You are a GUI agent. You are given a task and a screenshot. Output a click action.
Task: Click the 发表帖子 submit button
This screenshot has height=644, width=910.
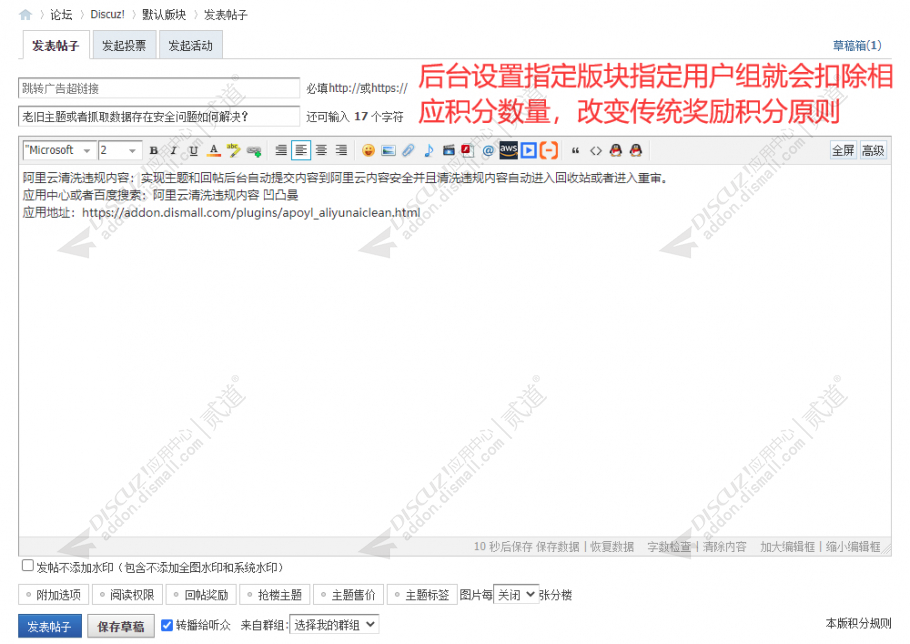pyautogui.click(x=50, y=627)
